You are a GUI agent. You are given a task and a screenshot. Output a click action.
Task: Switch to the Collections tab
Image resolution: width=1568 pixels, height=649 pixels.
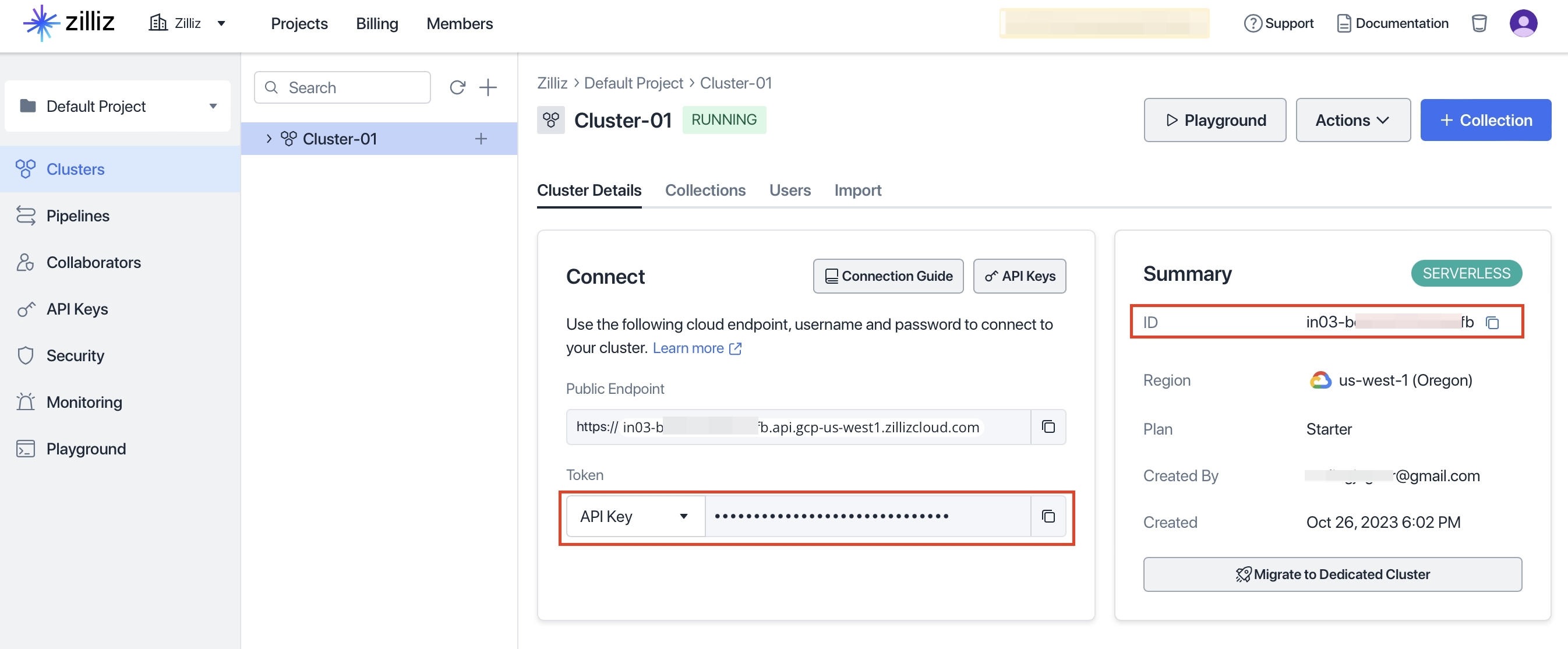705,189
